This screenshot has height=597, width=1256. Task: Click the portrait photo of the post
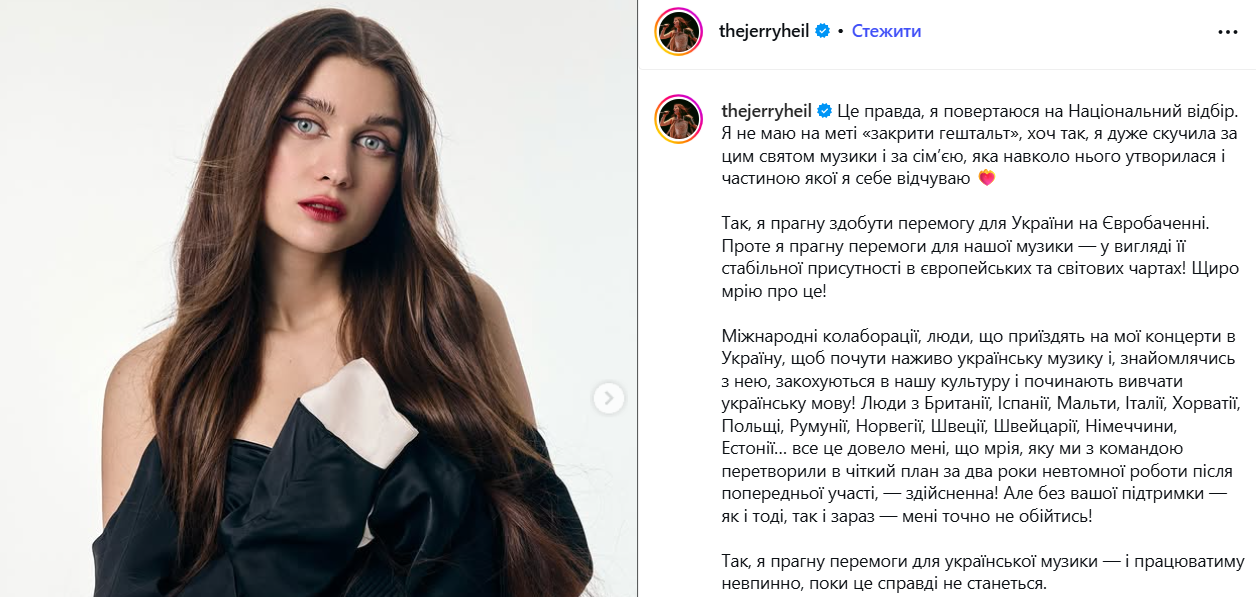click(x=318, y=298)
